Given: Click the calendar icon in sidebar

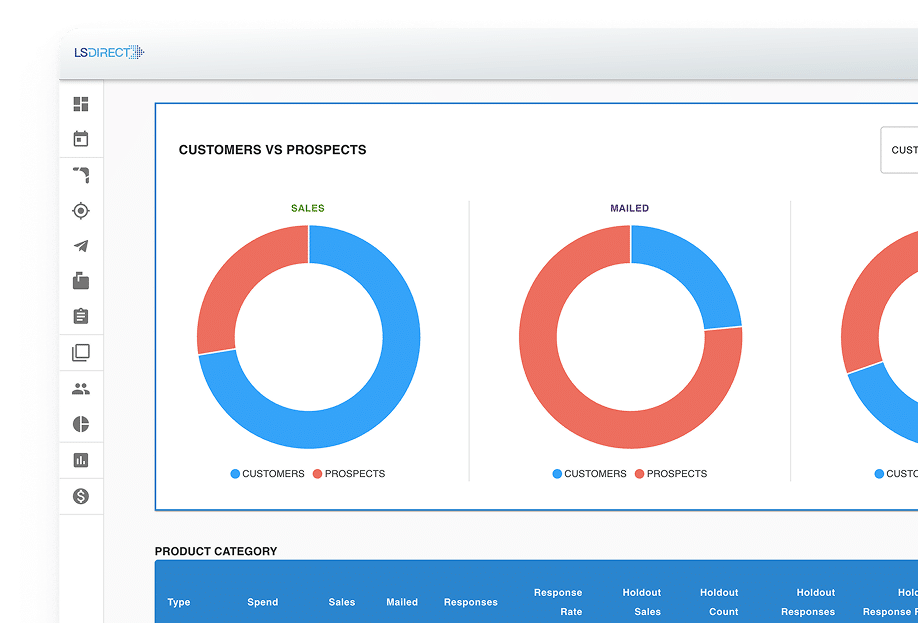Looking at the screenshot, I should point(81,139).
